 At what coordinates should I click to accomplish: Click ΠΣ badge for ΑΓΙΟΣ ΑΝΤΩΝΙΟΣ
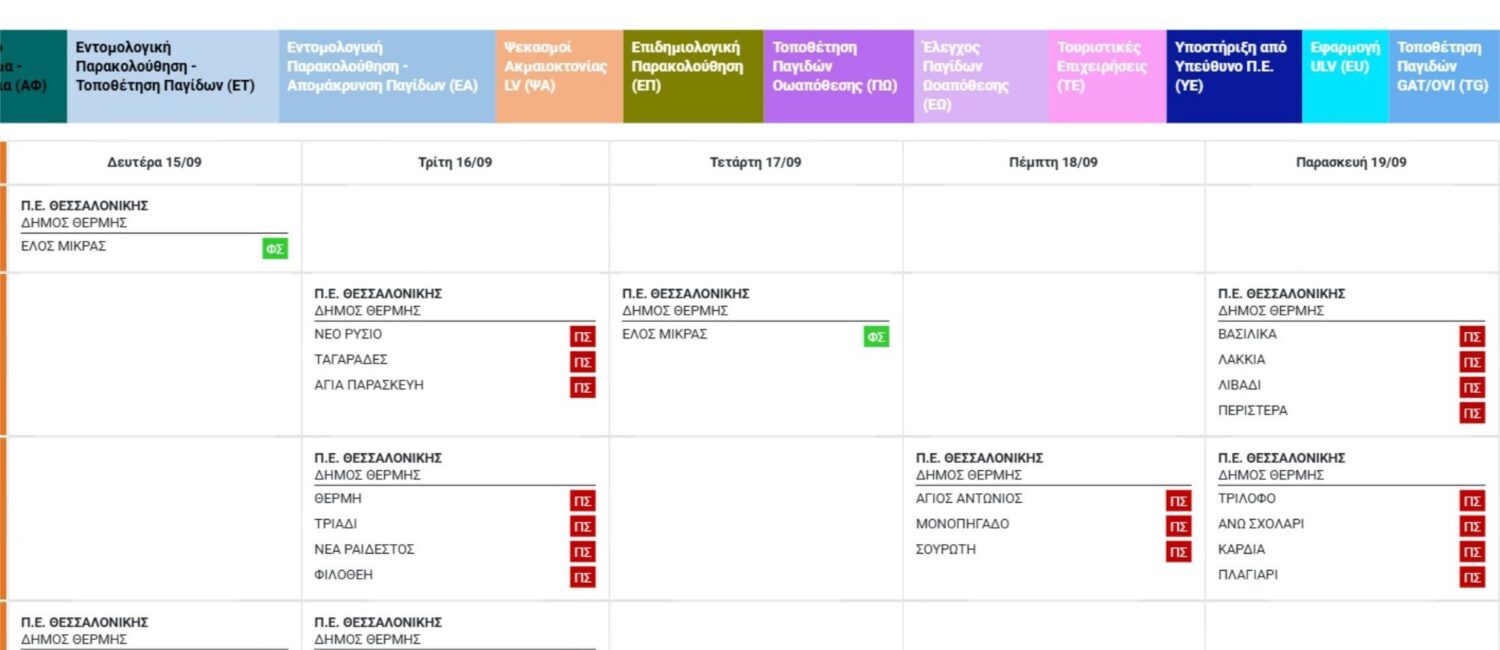(1179, 501)
